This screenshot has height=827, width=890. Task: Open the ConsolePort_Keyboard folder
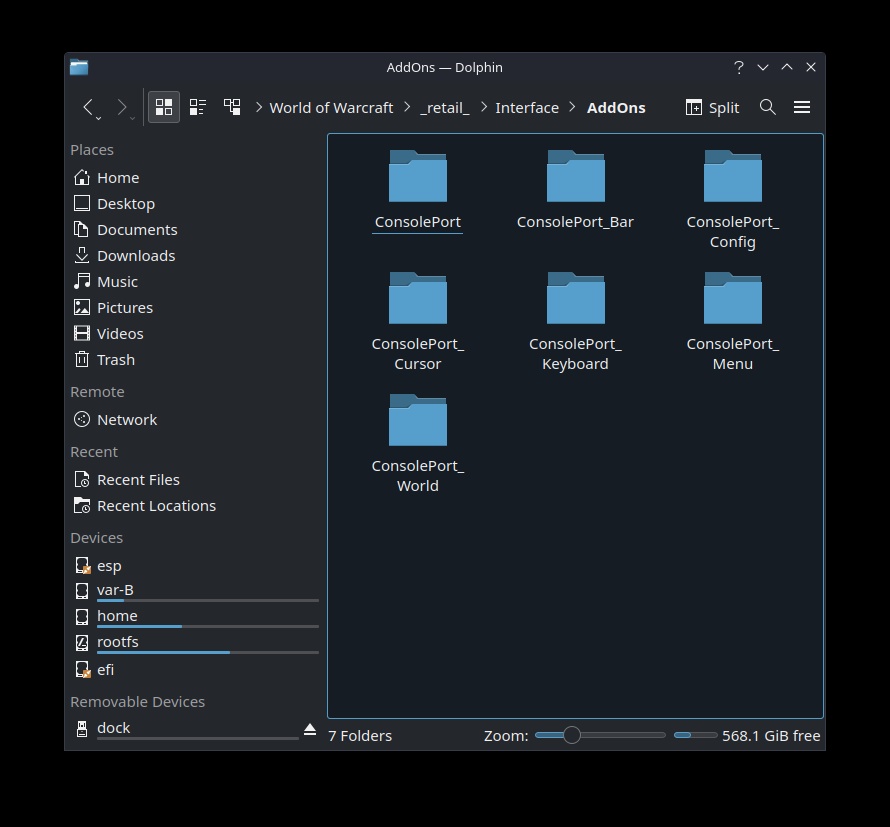pos(575,322)
